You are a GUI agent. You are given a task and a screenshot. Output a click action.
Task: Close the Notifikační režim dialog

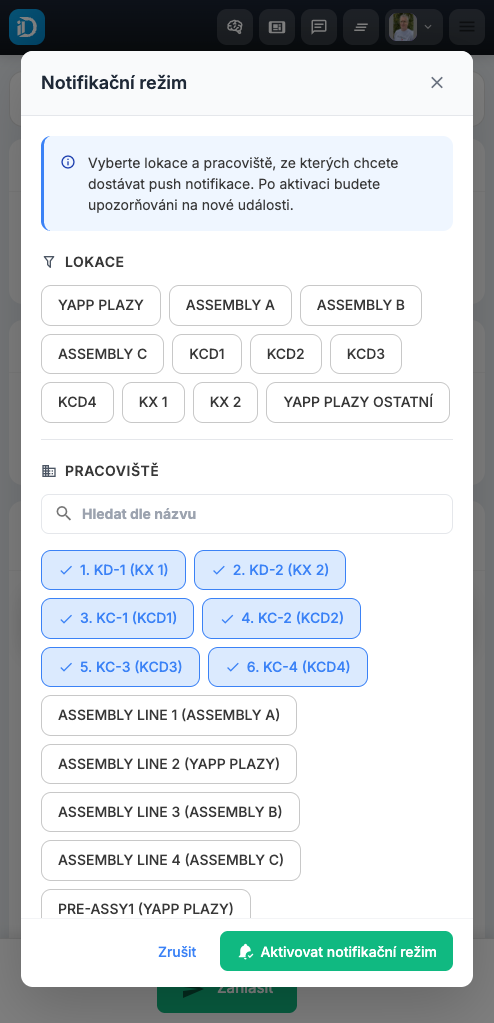pyautogui.click(x=437, y=82)
